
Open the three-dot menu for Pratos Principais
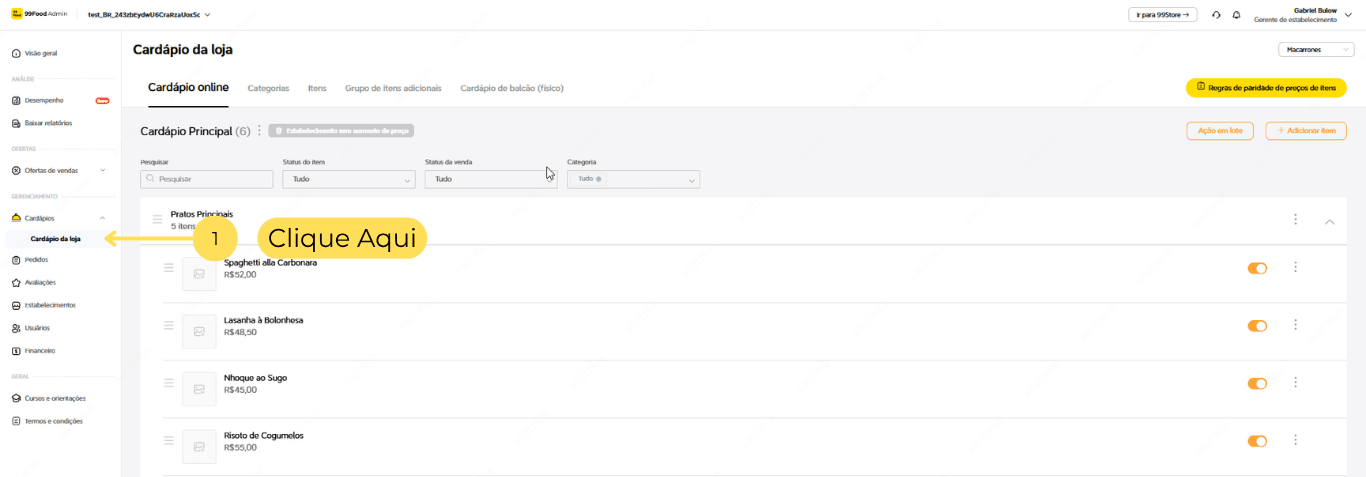click(x=1295, y=220)
